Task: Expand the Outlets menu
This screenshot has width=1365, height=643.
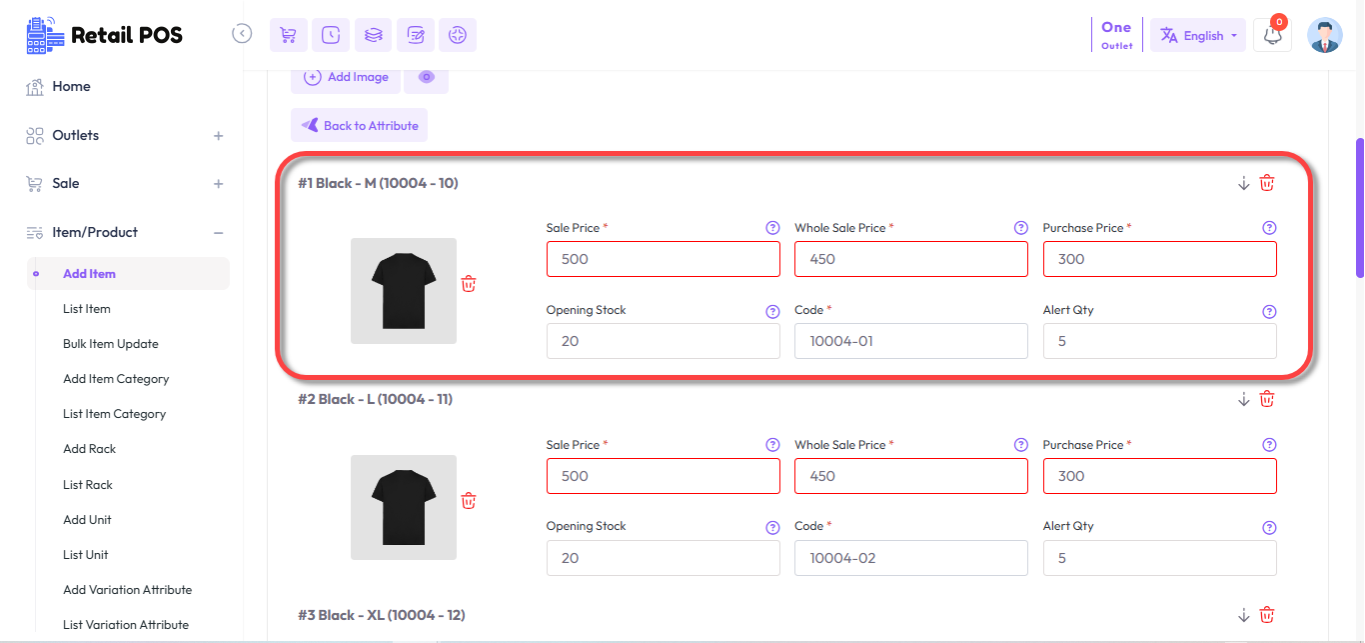Action: click(218, 136)
